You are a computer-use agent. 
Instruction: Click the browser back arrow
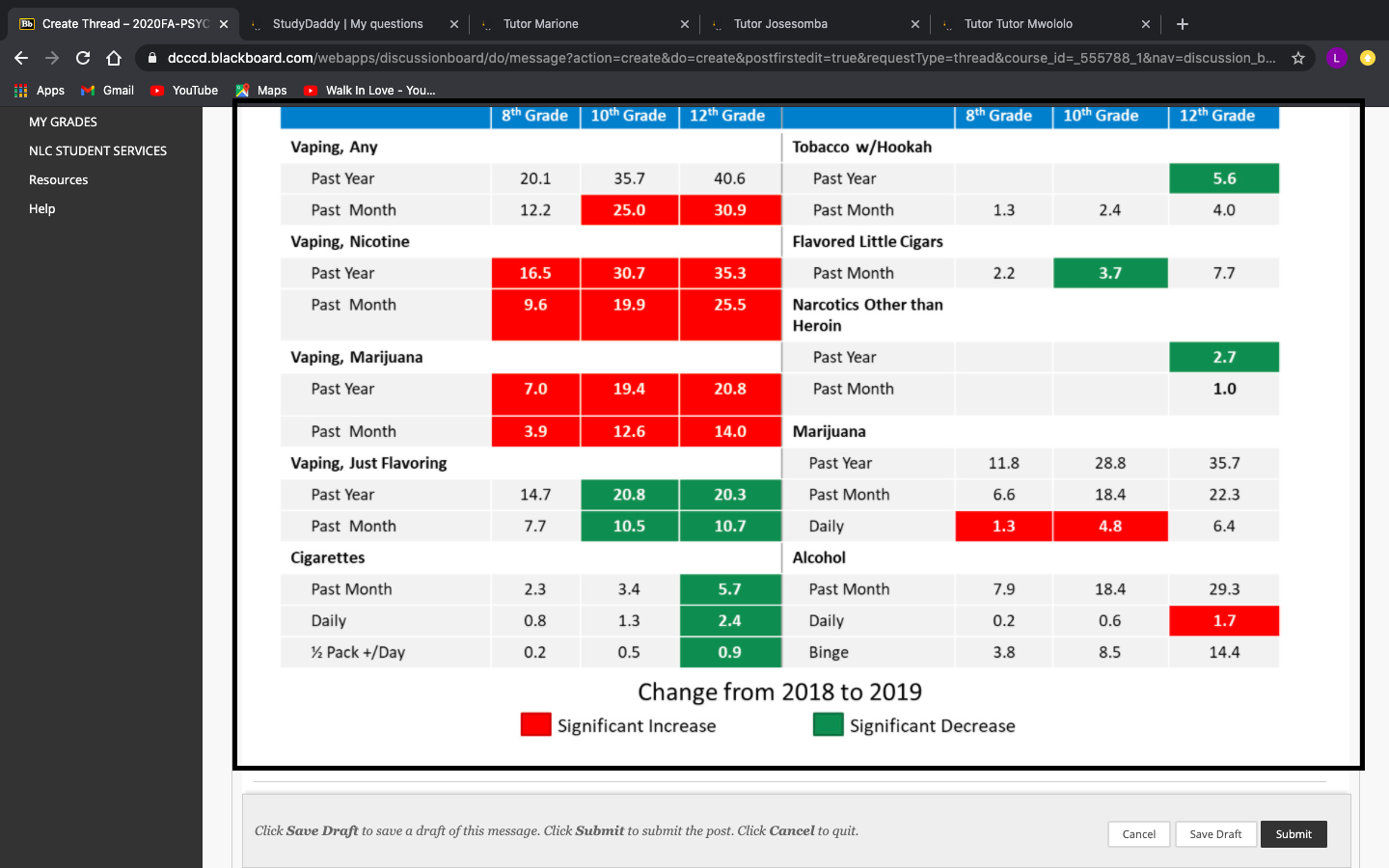click(21, 58)
